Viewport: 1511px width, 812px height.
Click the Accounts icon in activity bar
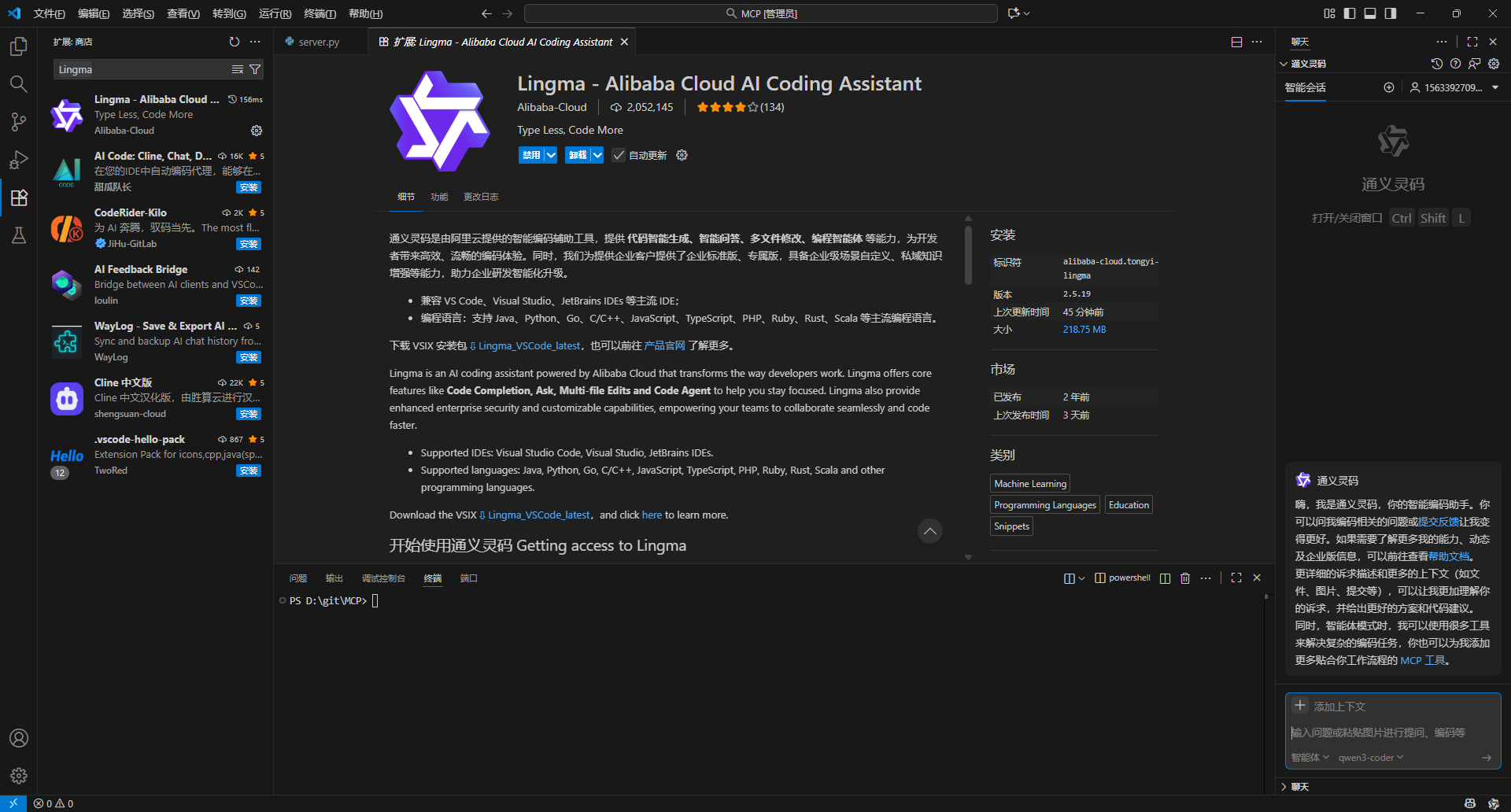(19, 738)
